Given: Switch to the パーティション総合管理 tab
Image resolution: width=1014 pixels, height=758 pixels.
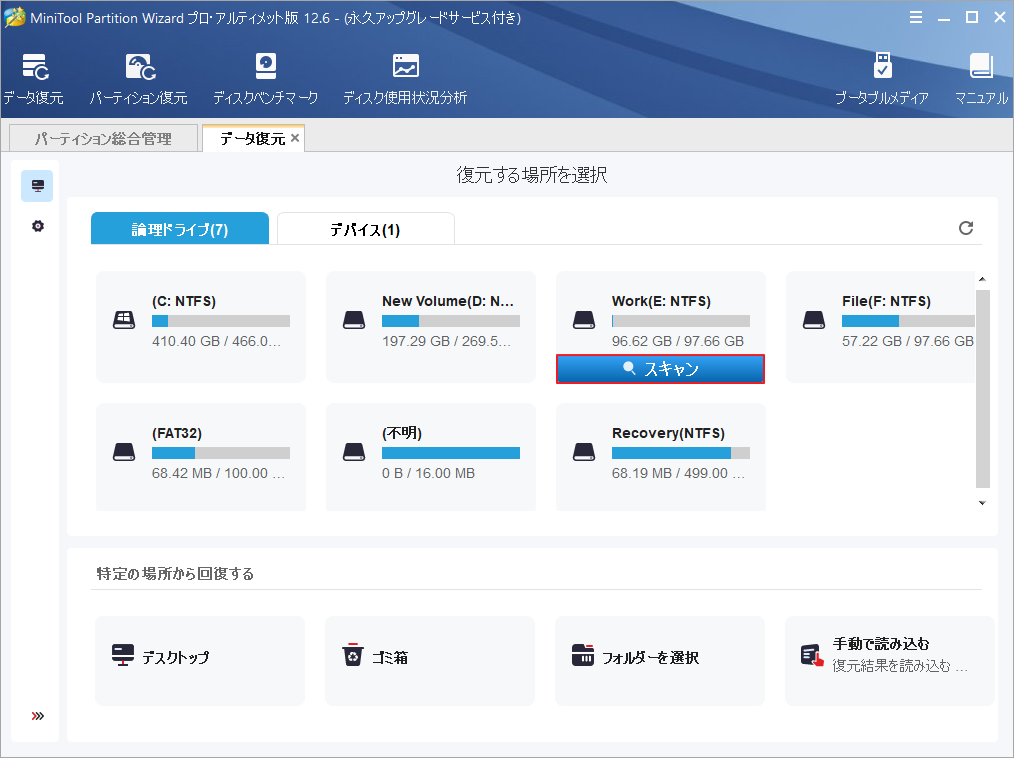Looking at the screenshot, I should [x=103, y=139].
